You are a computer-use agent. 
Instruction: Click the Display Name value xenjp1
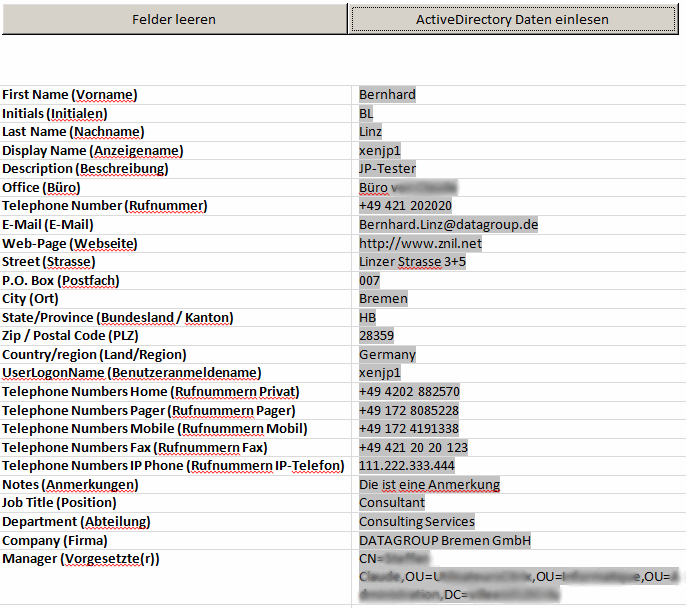(380, 150)
